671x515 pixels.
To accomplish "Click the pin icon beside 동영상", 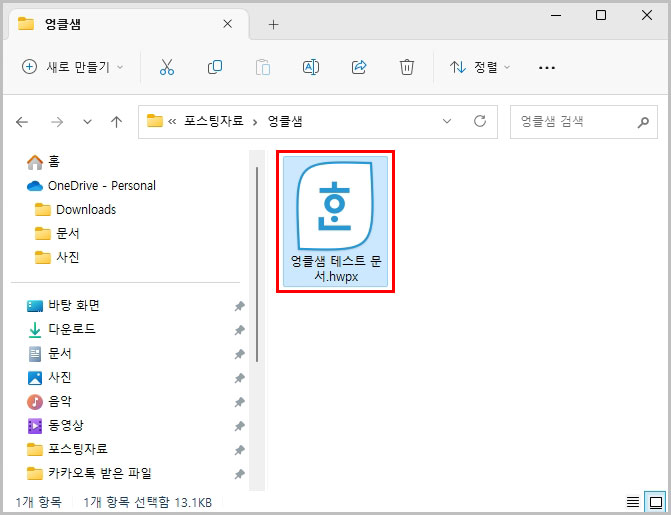I will 239,426.
